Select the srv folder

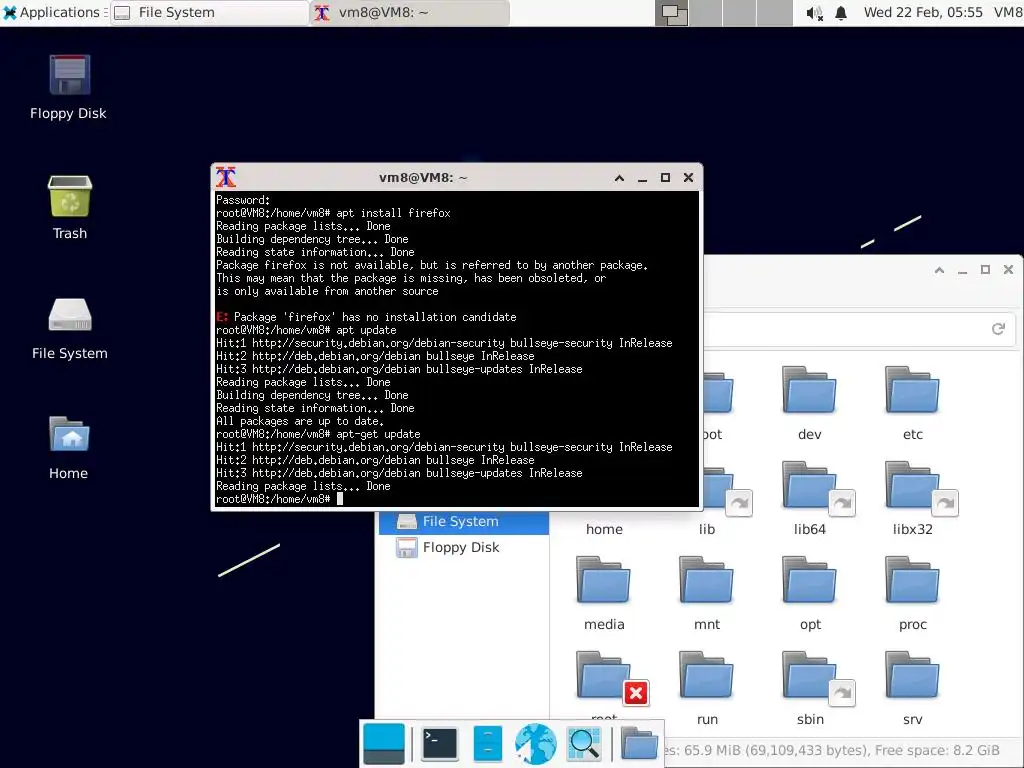click(x=912, y=688)
